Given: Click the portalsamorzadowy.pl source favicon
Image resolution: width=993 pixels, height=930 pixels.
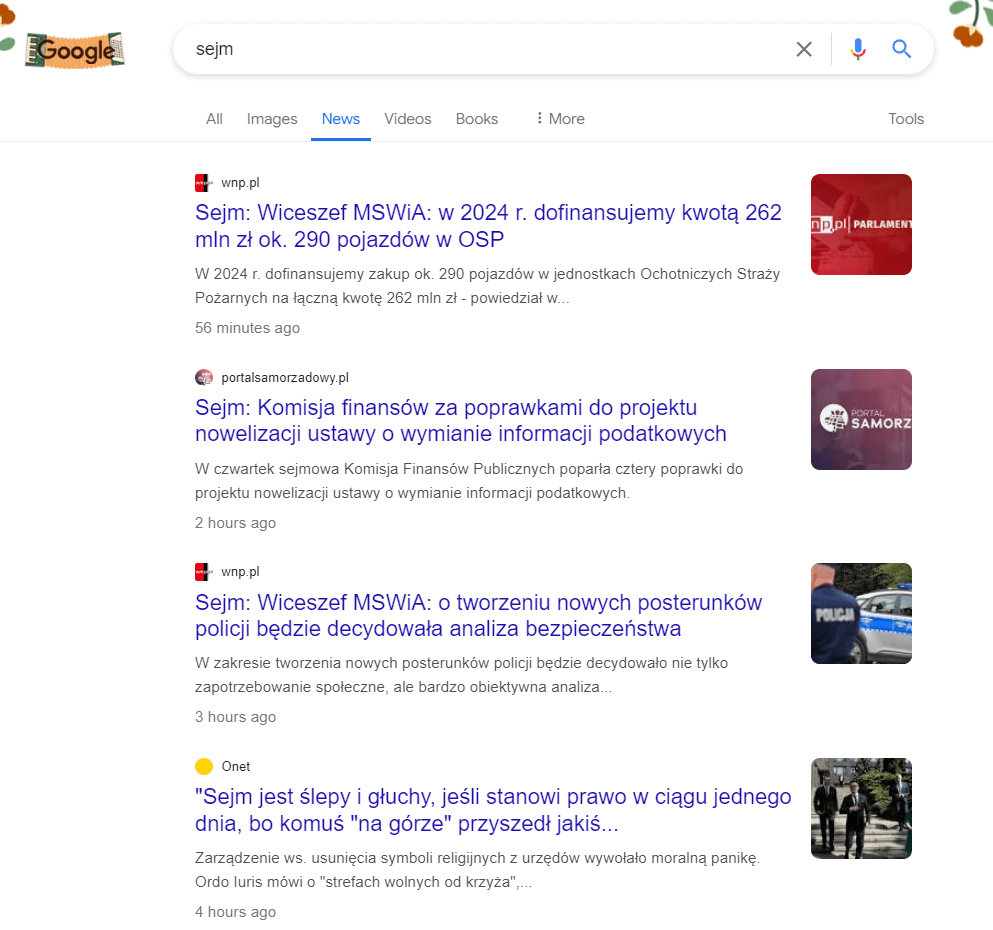Looking at the screenshot, I should [204, 377].
